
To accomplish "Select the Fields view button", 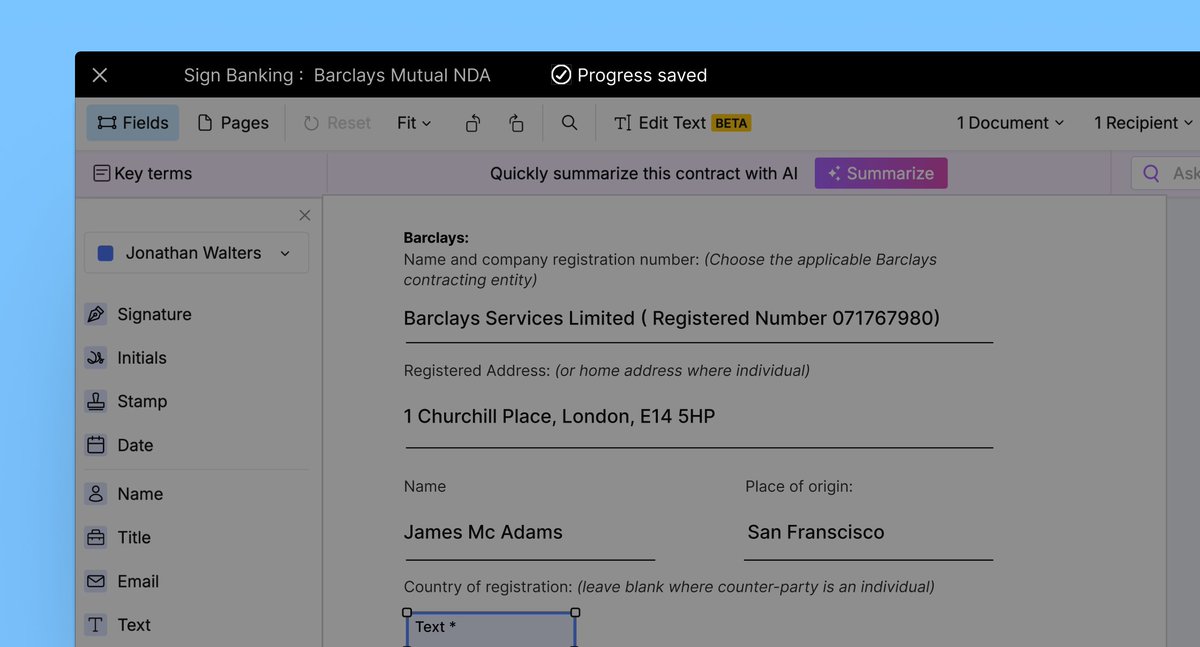I will pos(133,123).
